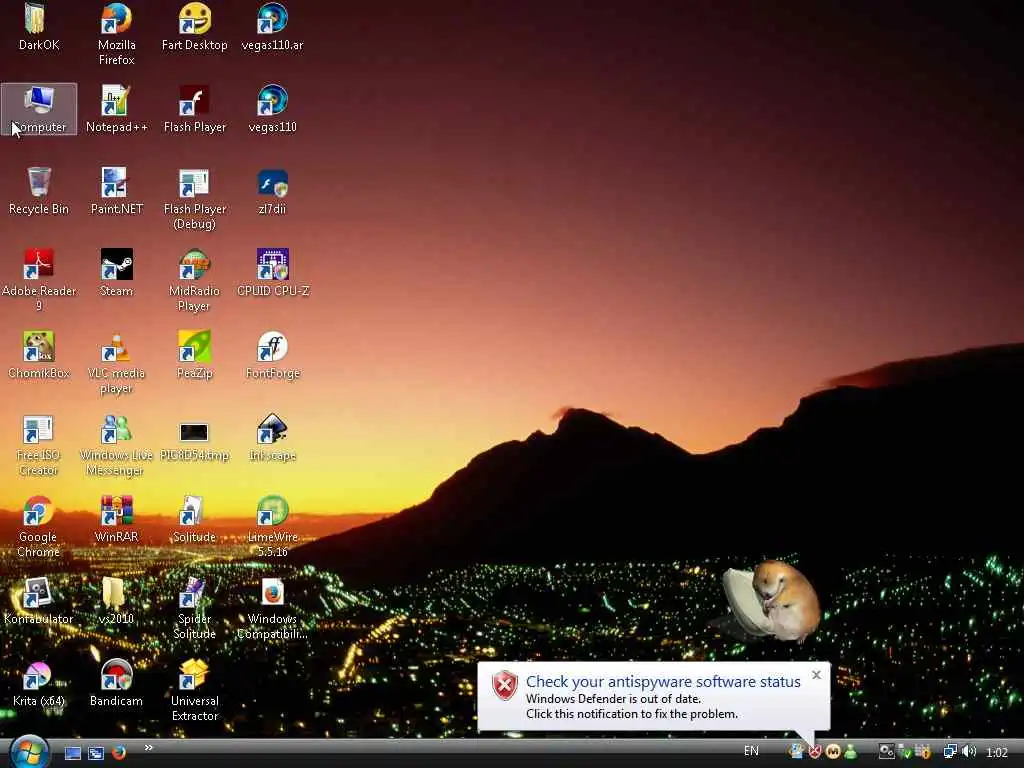Select the vegas110.ar desktop file
Screen dimensions: 1024x768
272,27
